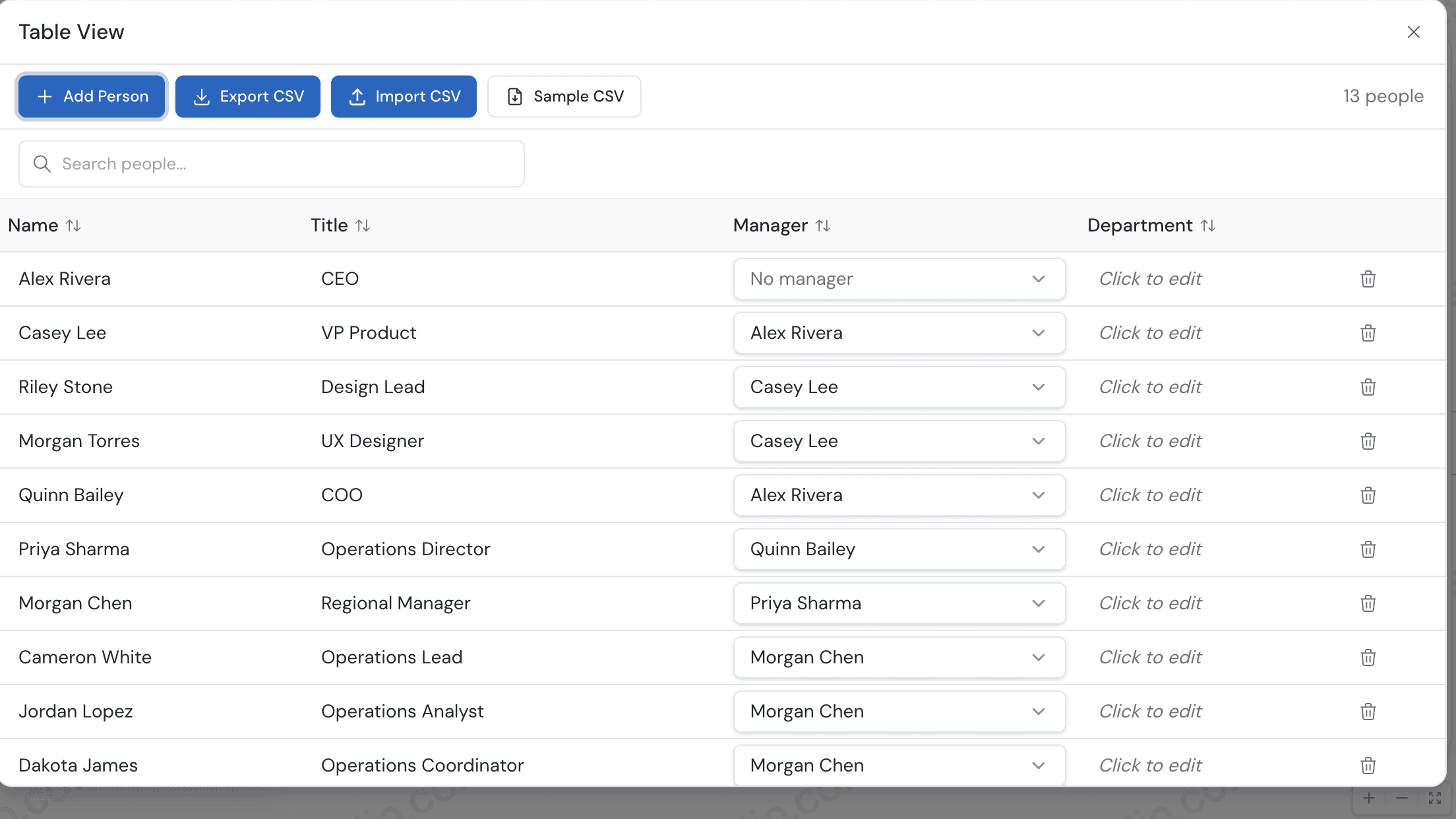This screenshot has height=819, width=1456.
Task: Expand Cameron White's manager selector
Action: click(899, 657)
